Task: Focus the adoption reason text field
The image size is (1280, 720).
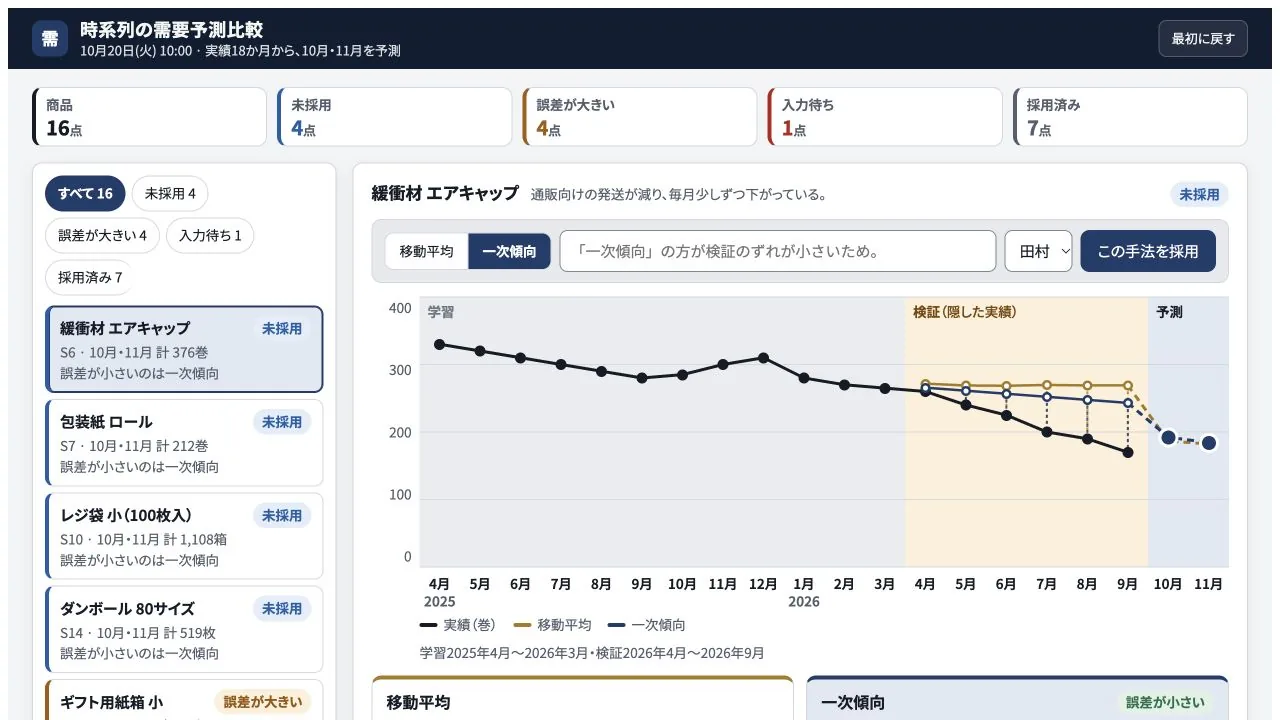Action: 778,251
